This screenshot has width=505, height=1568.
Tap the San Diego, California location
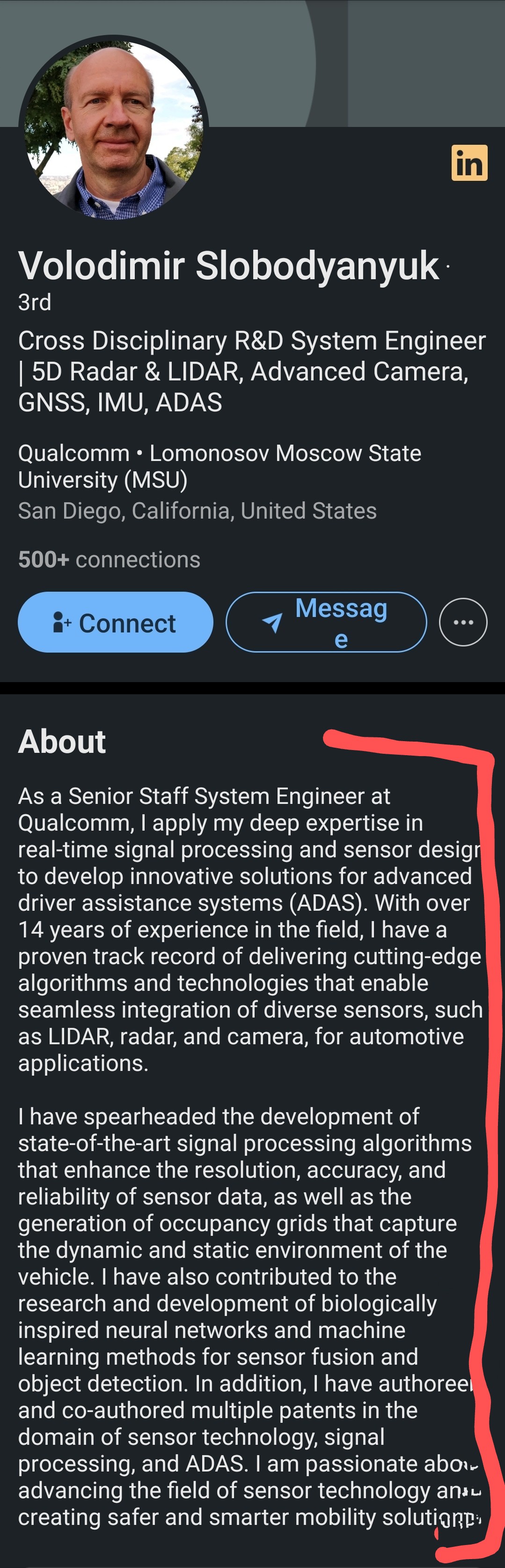[197, 511]
